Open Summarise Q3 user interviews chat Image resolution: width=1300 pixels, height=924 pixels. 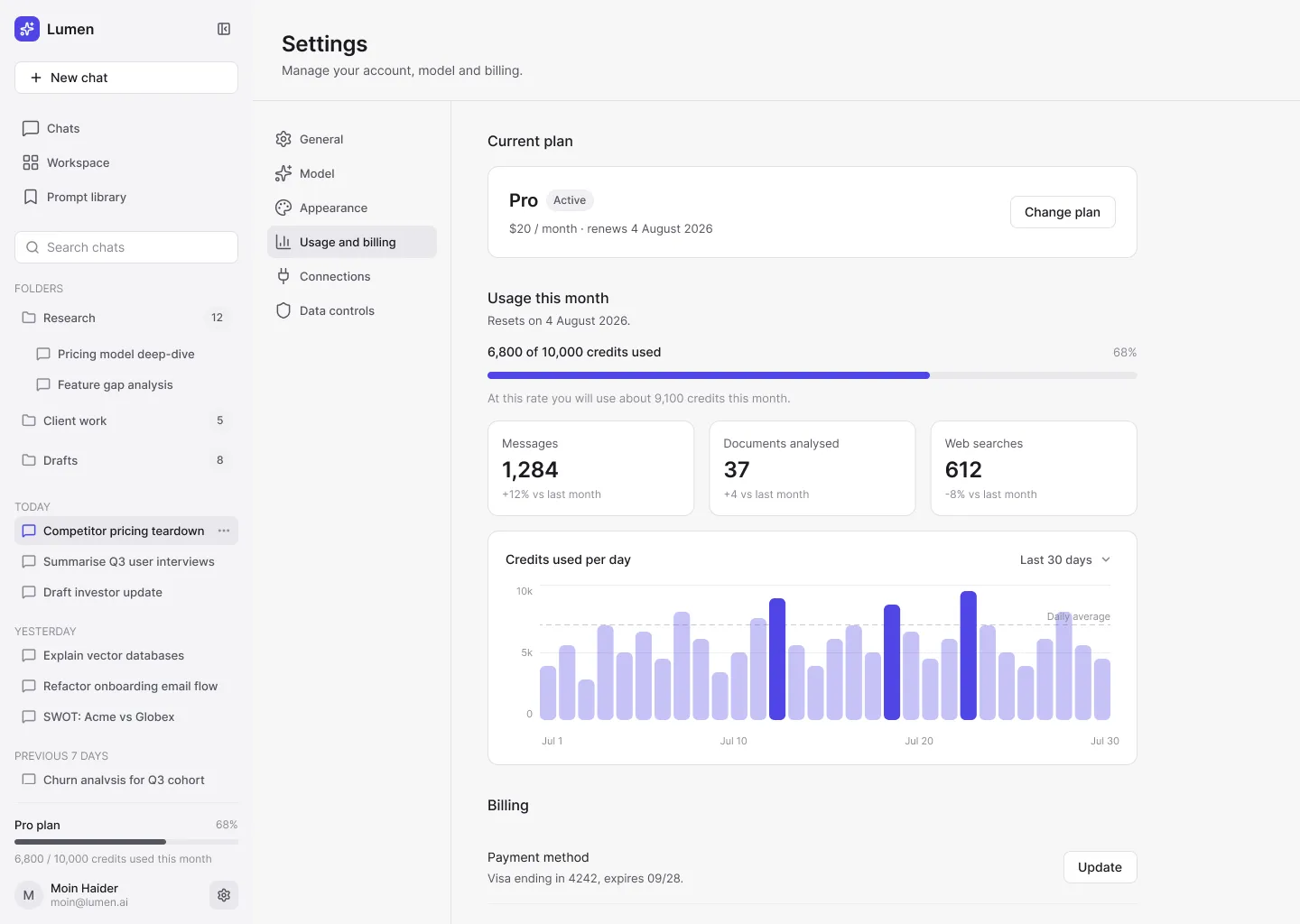126,561
